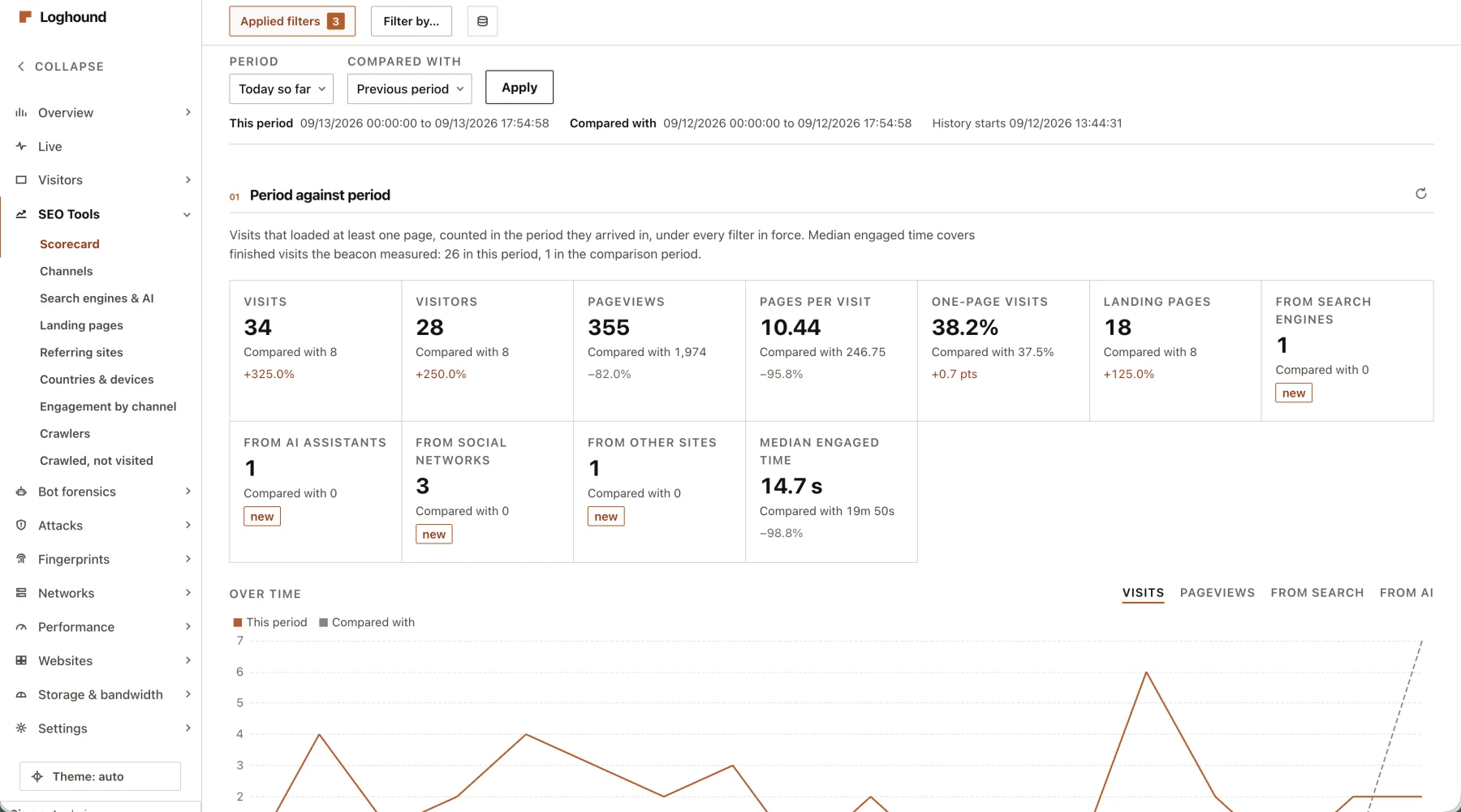Click the SEO Tools chart icon
Screen dimensions: 1461x812
pos(21,214)
